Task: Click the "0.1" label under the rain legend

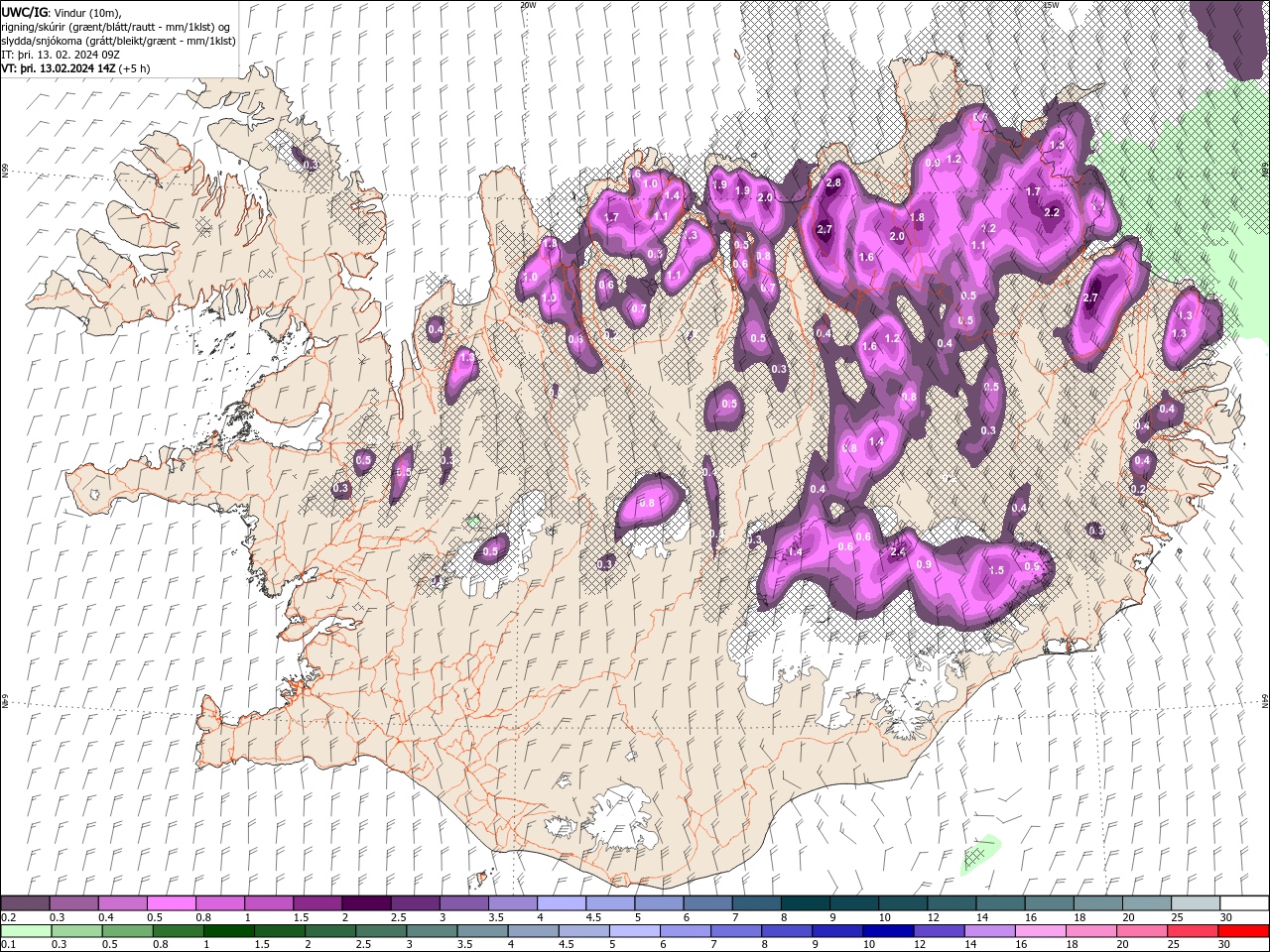Action: tap(9, 945)
